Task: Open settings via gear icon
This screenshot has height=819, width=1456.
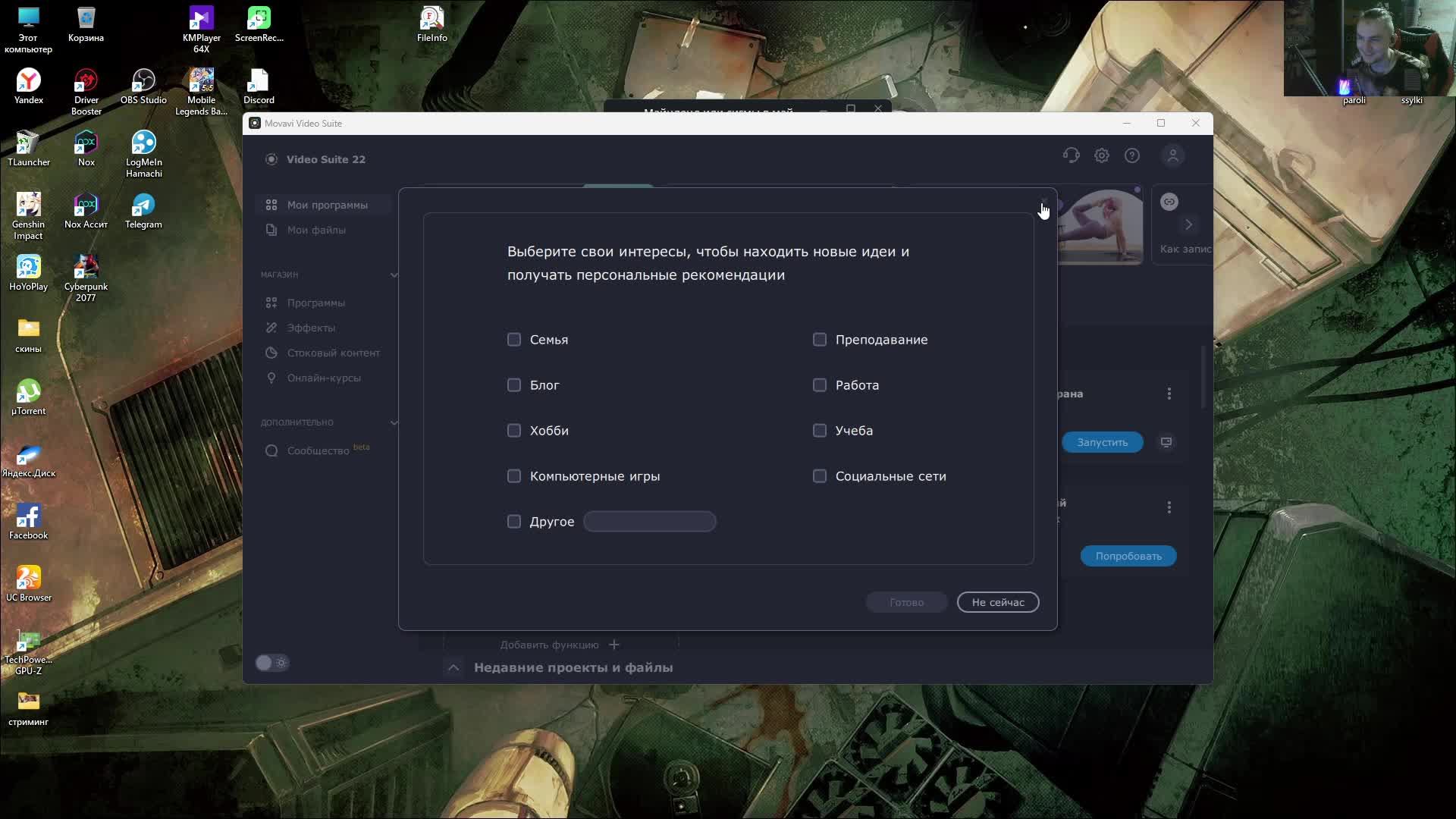Action: pos(1101,155)
